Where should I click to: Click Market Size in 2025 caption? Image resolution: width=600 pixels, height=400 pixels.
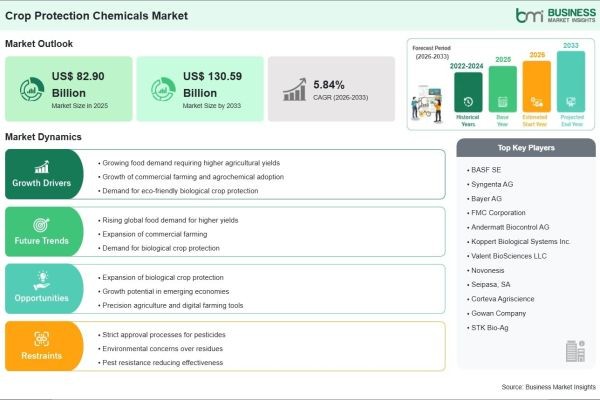(80, 106)
